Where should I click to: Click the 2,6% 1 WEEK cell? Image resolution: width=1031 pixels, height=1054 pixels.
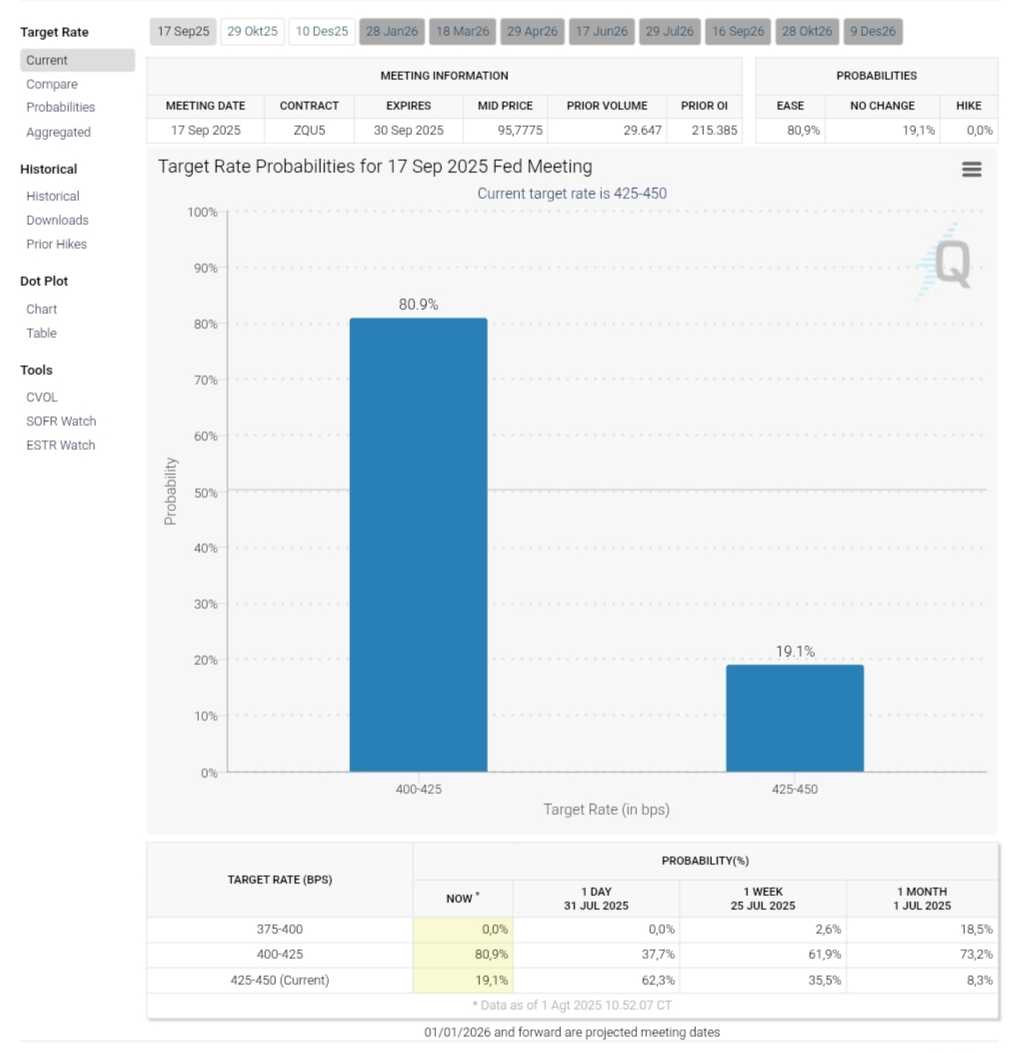click(763, 930)
